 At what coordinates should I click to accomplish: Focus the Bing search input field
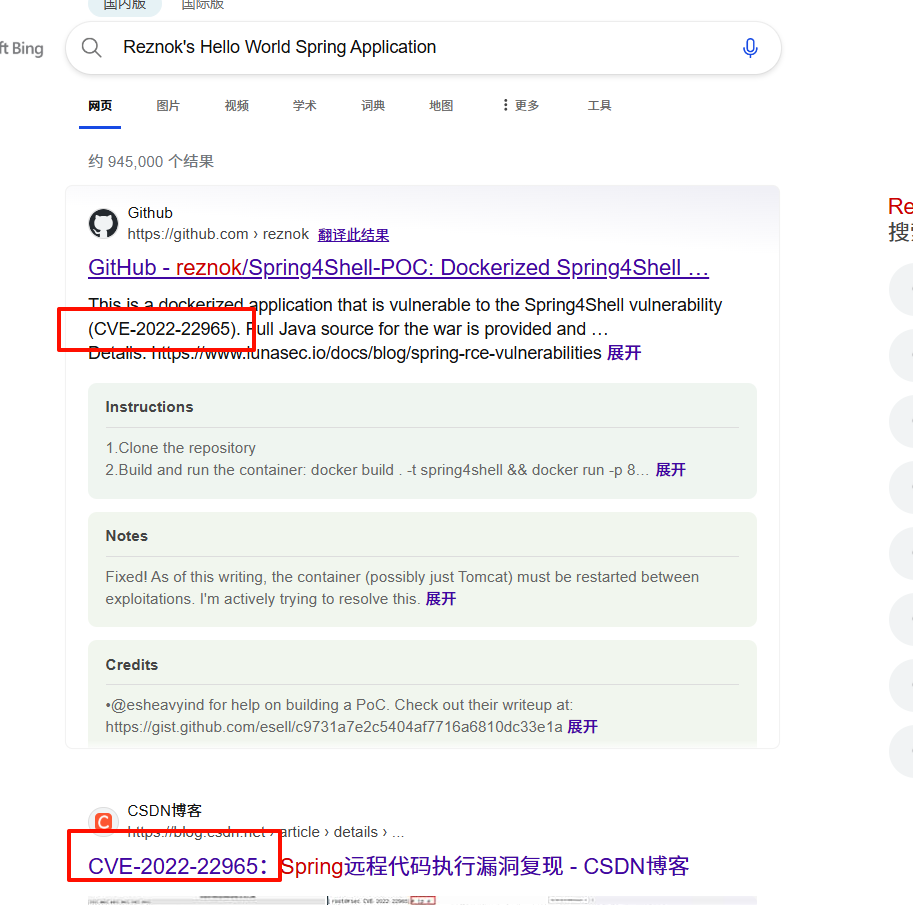click(x=423, y=48)
